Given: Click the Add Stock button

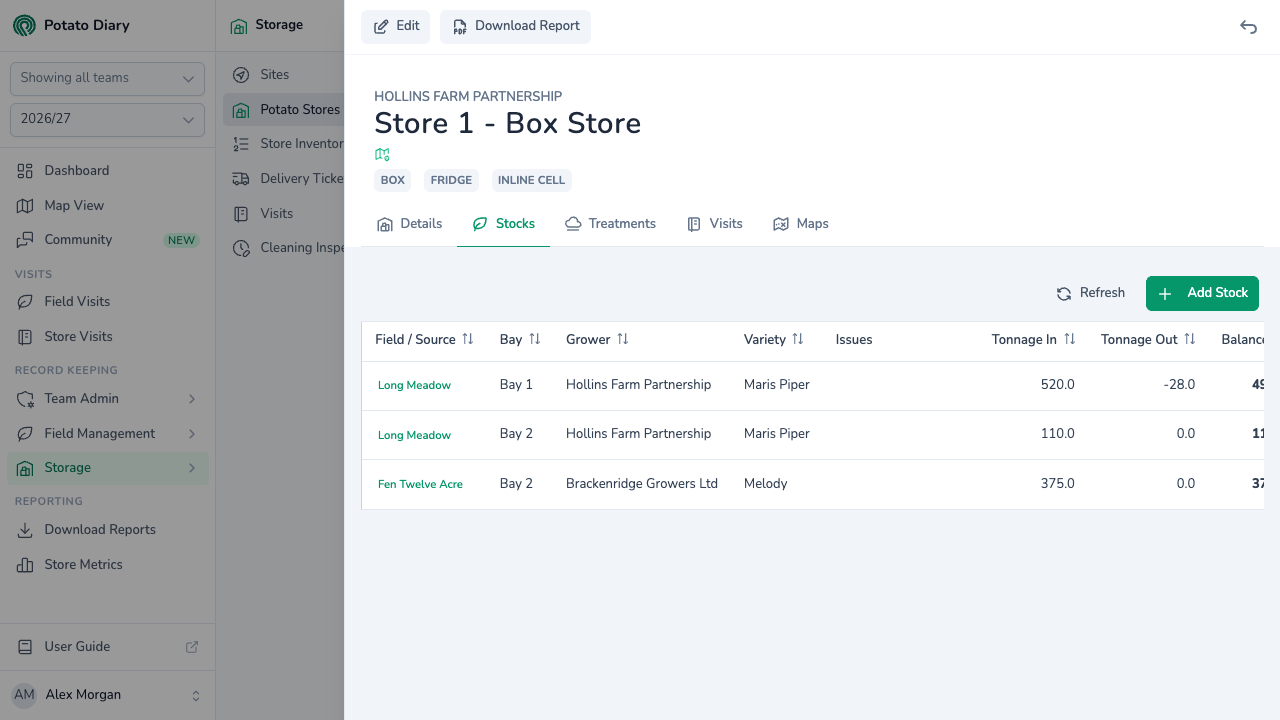Looking at the screenshot, I should point(1202,293).
